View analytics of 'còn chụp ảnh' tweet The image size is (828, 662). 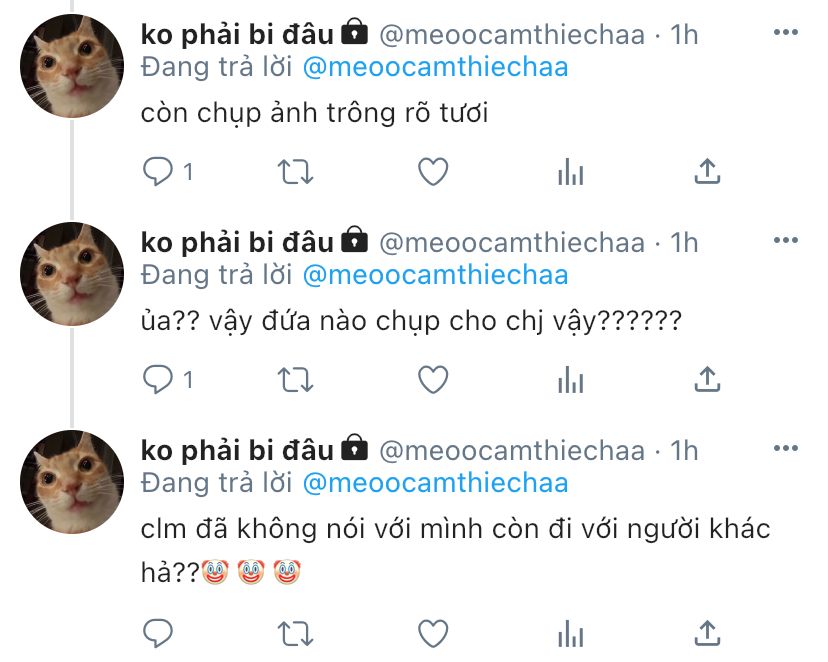(570, 172)
